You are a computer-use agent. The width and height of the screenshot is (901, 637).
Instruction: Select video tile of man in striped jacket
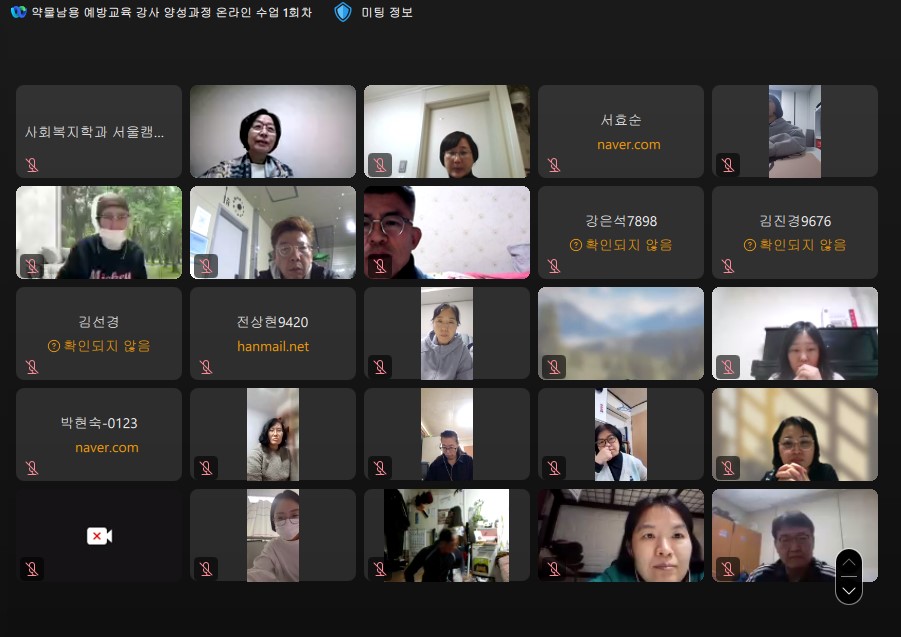click(x=795, y=535)
